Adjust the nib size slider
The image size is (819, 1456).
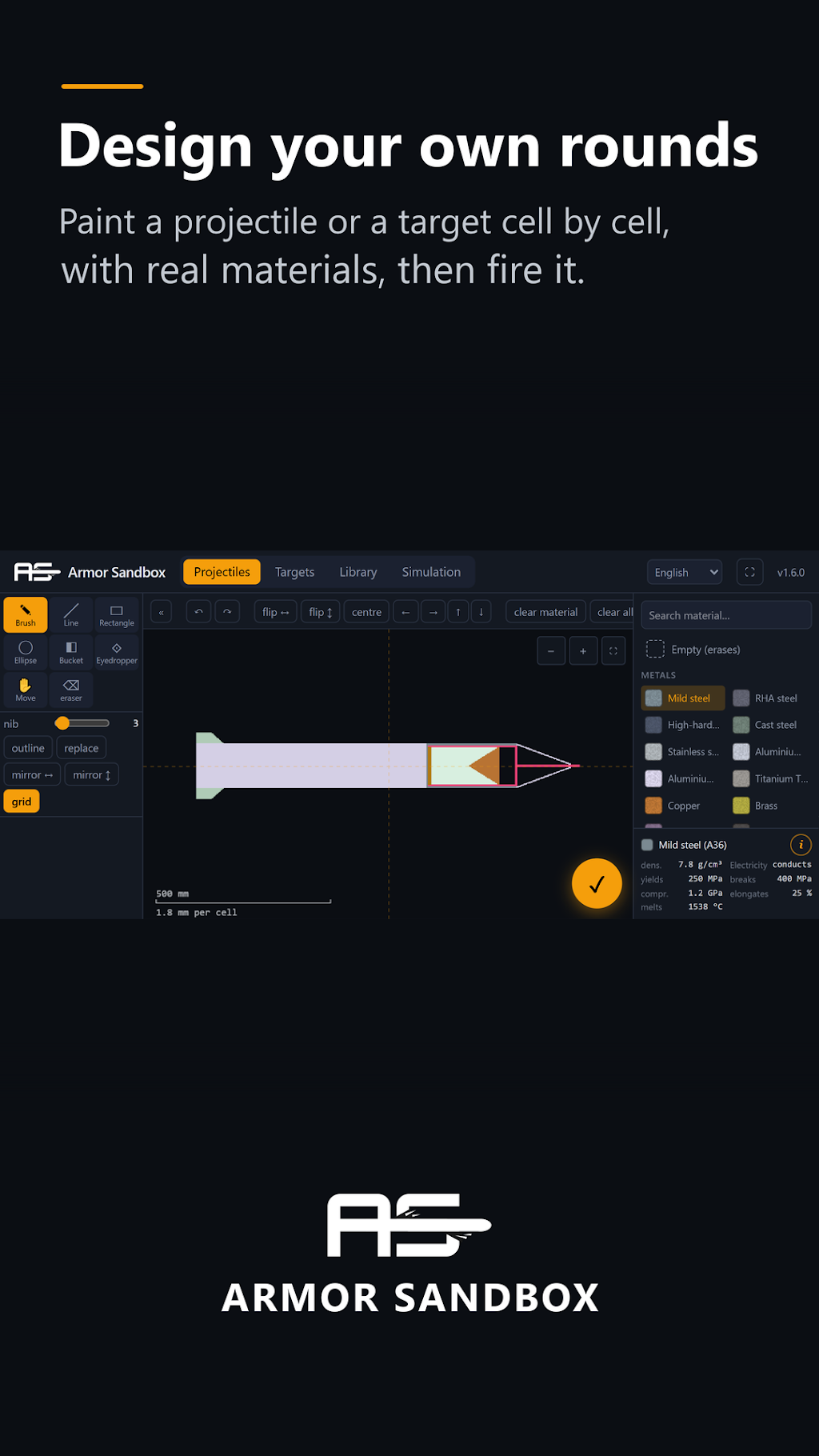point(82,723)
